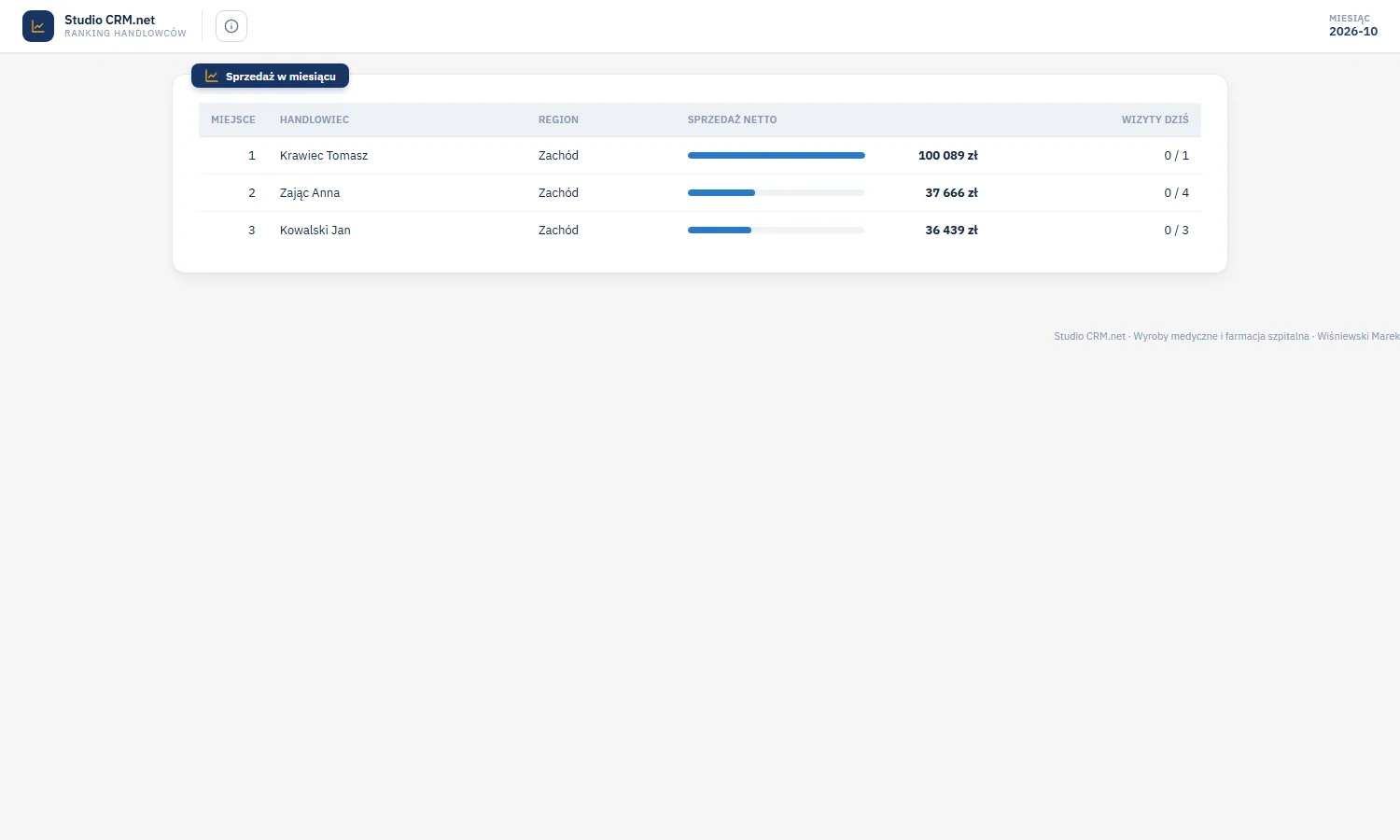Click rank number 2 in Miejsce column

click(x=251, y=193)
